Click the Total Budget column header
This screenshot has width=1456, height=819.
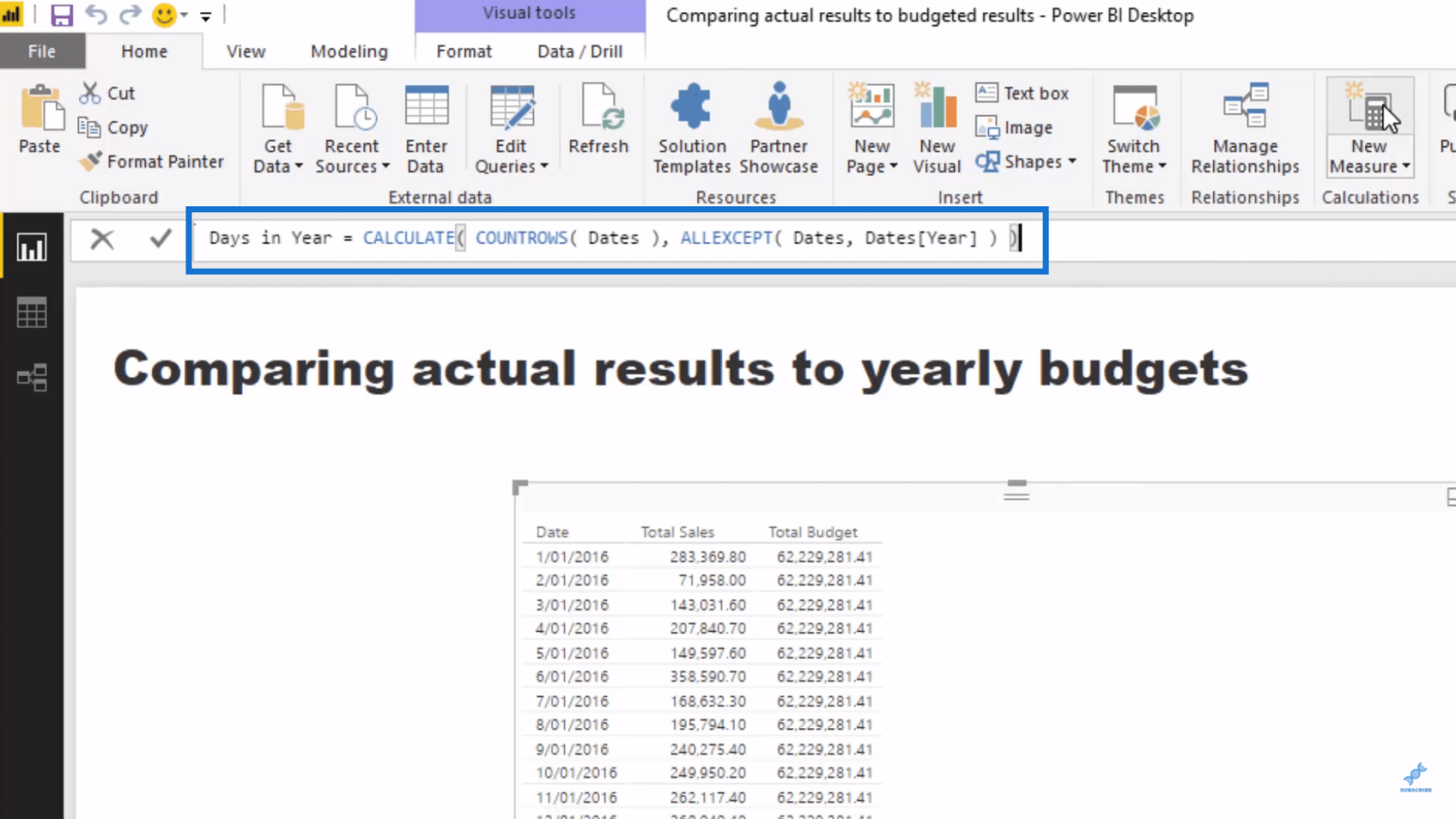click(813, 532)
